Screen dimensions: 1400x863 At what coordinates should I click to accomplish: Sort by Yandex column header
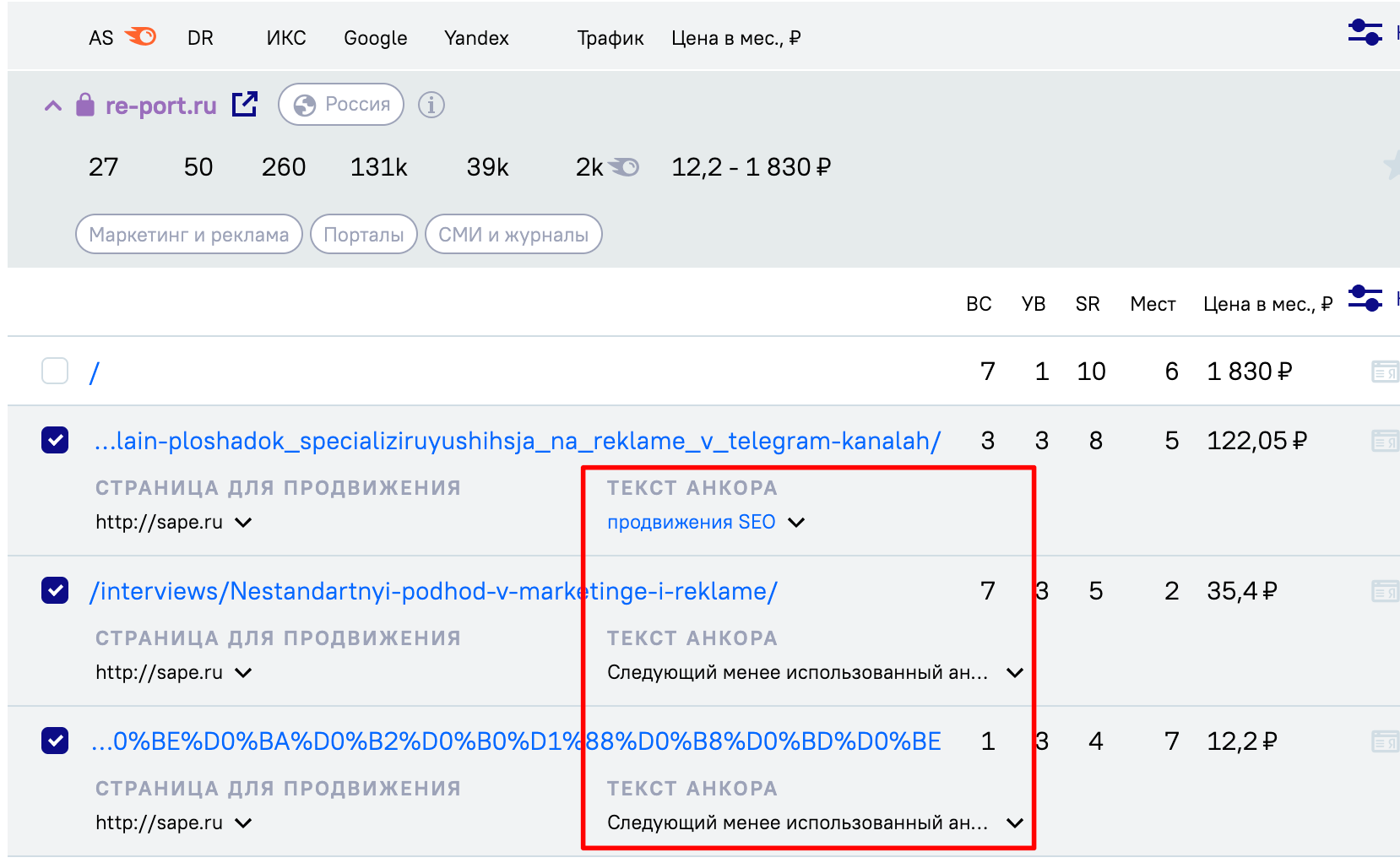point(476,38)
